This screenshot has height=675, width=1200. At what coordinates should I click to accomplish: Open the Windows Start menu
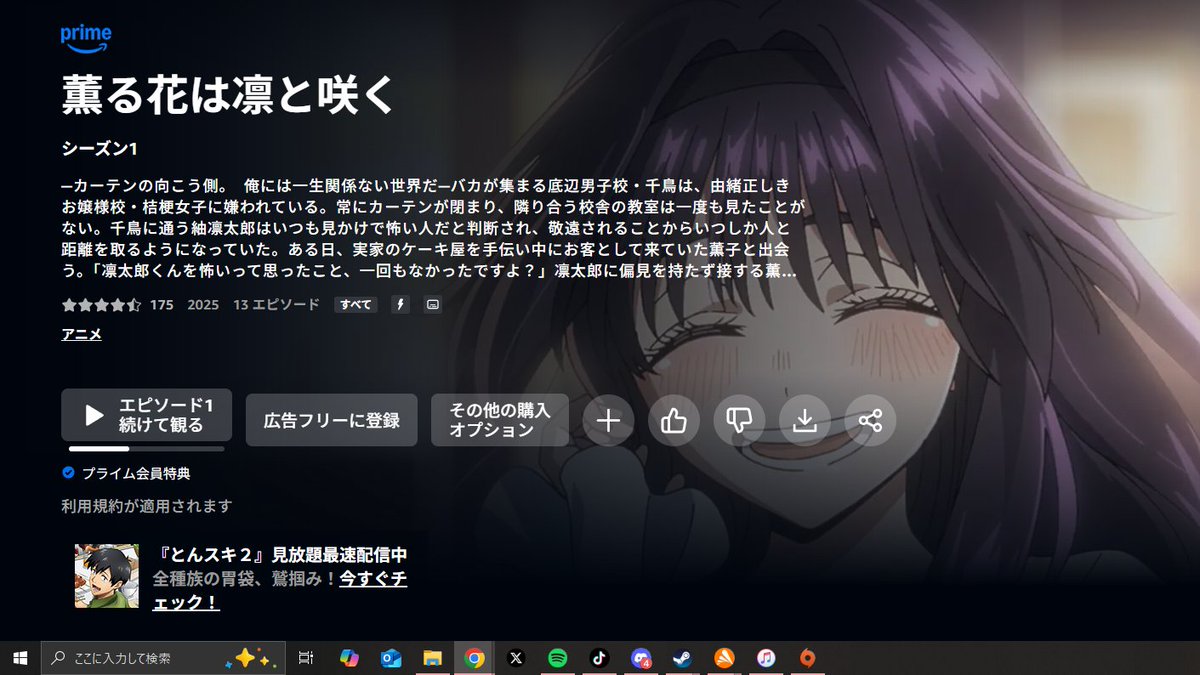19,658
